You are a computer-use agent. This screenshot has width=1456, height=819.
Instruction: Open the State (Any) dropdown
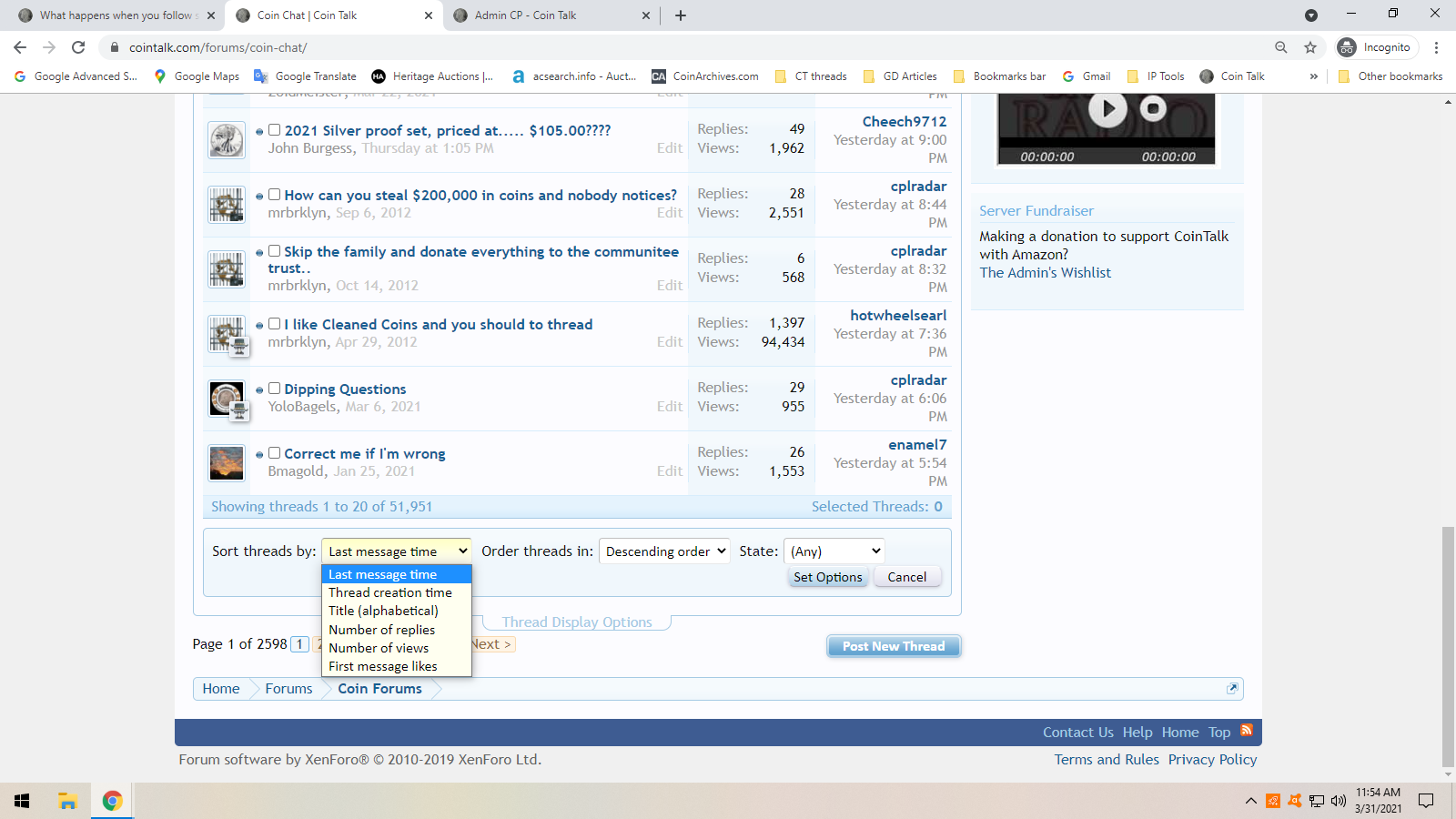tap(834, 551)
